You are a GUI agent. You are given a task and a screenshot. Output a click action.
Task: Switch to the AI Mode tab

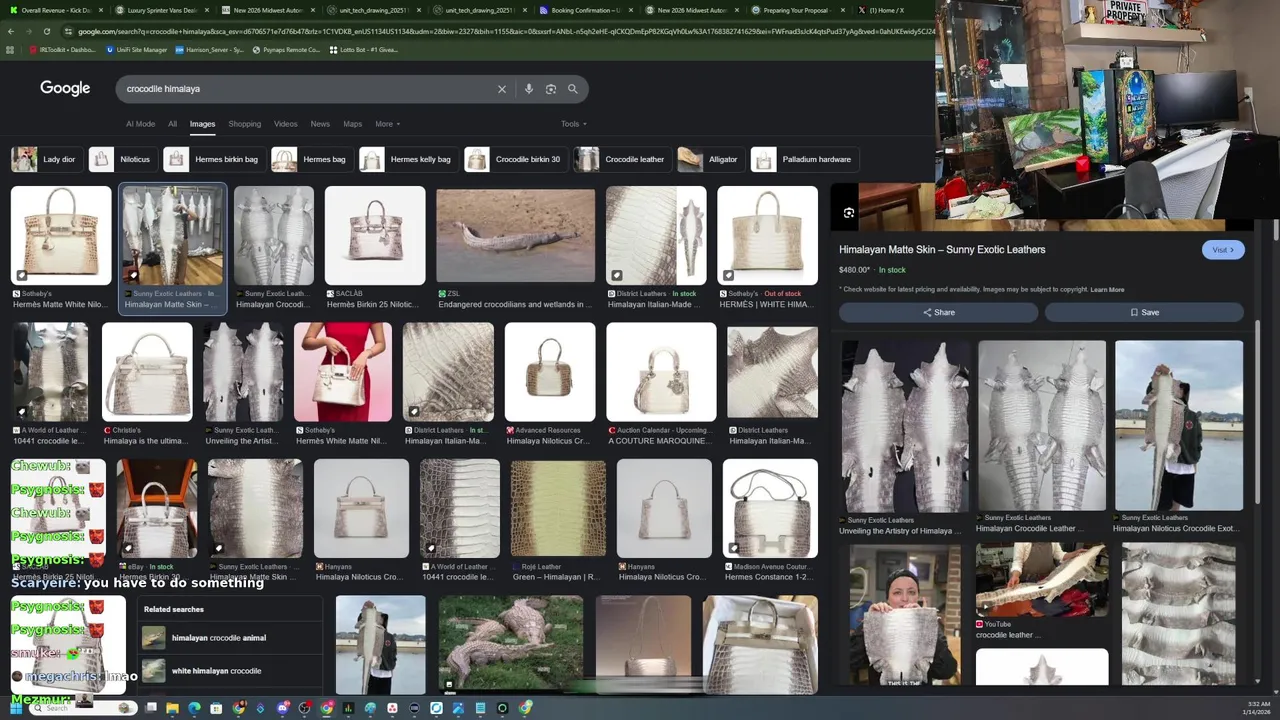140,124
